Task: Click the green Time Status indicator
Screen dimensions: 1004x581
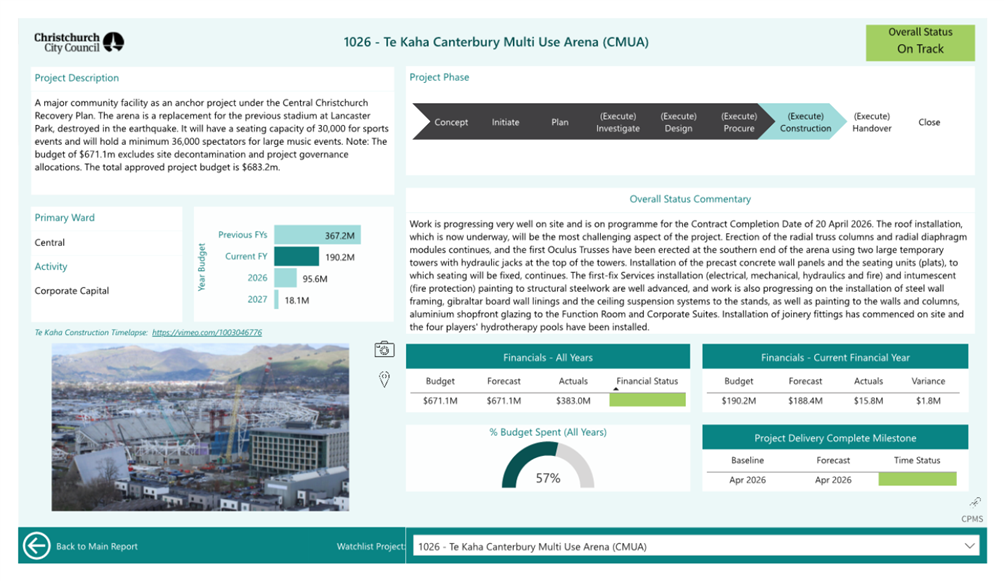Action: [917, 479]
